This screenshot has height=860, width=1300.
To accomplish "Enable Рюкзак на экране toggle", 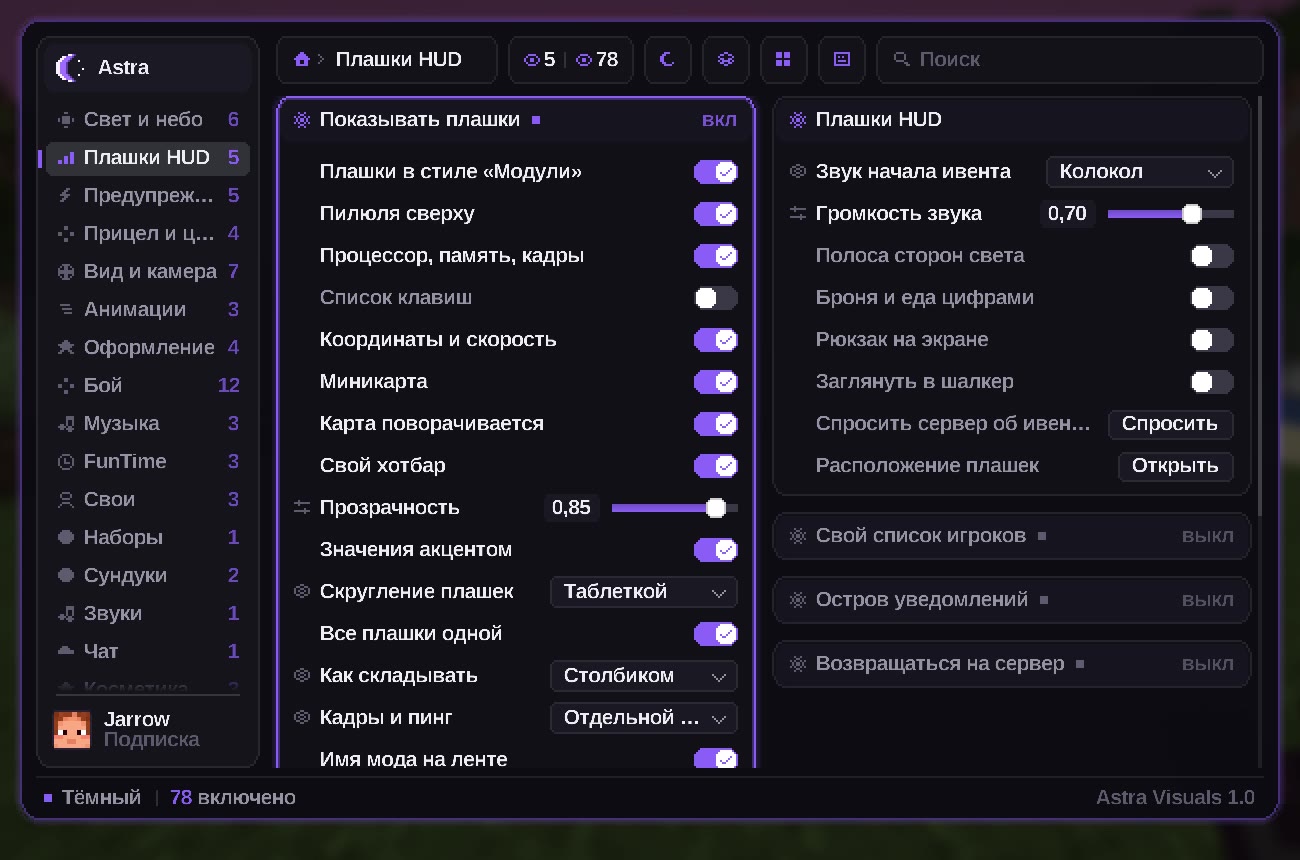I will point(1212,340).
